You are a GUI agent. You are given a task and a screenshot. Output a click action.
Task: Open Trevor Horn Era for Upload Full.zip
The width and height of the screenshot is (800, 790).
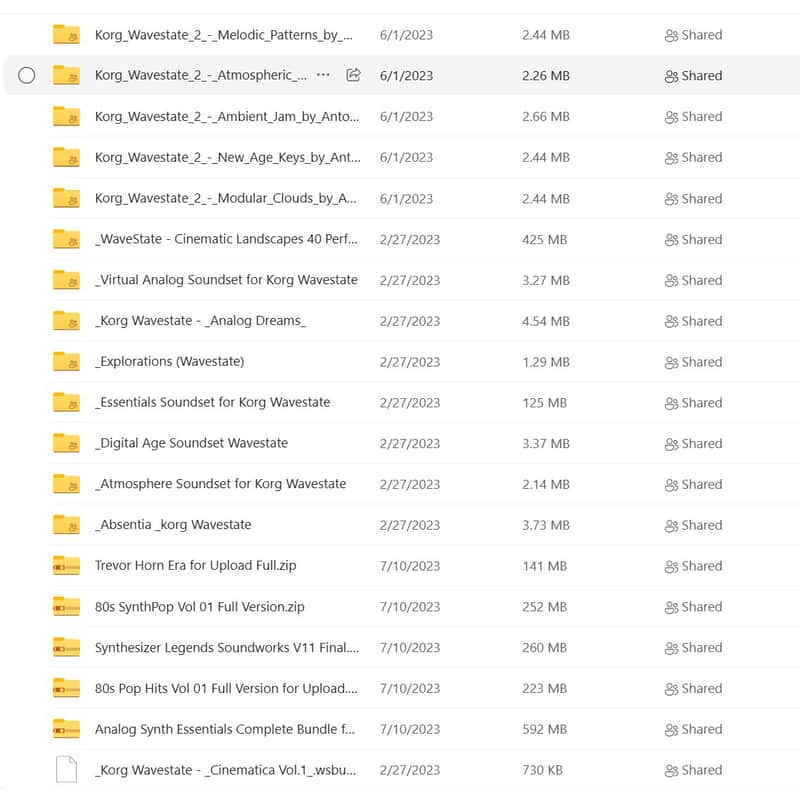click(195, 565)
